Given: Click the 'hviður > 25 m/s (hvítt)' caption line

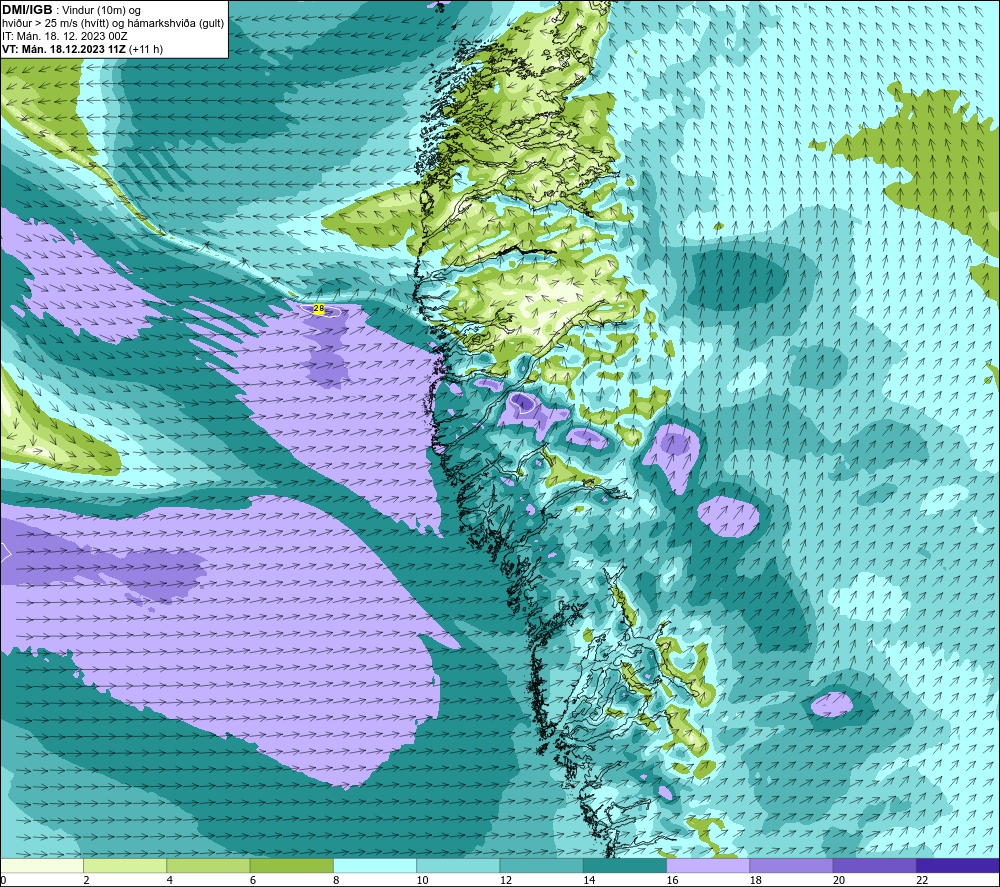Looking at the screenshot, I should coord(113,24).
